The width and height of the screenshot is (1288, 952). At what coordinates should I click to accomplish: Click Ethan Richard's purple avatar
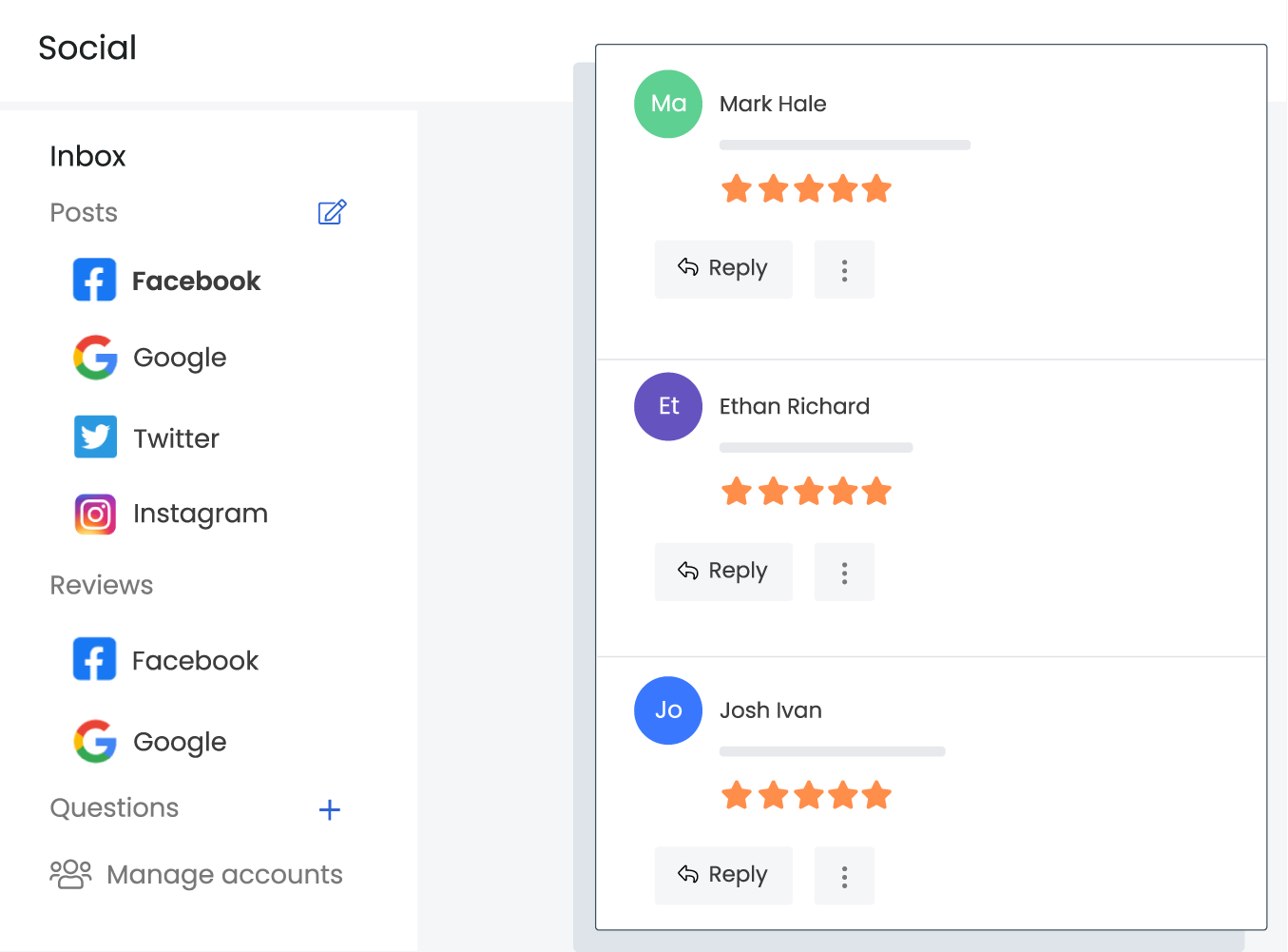[x=668, y=406]
